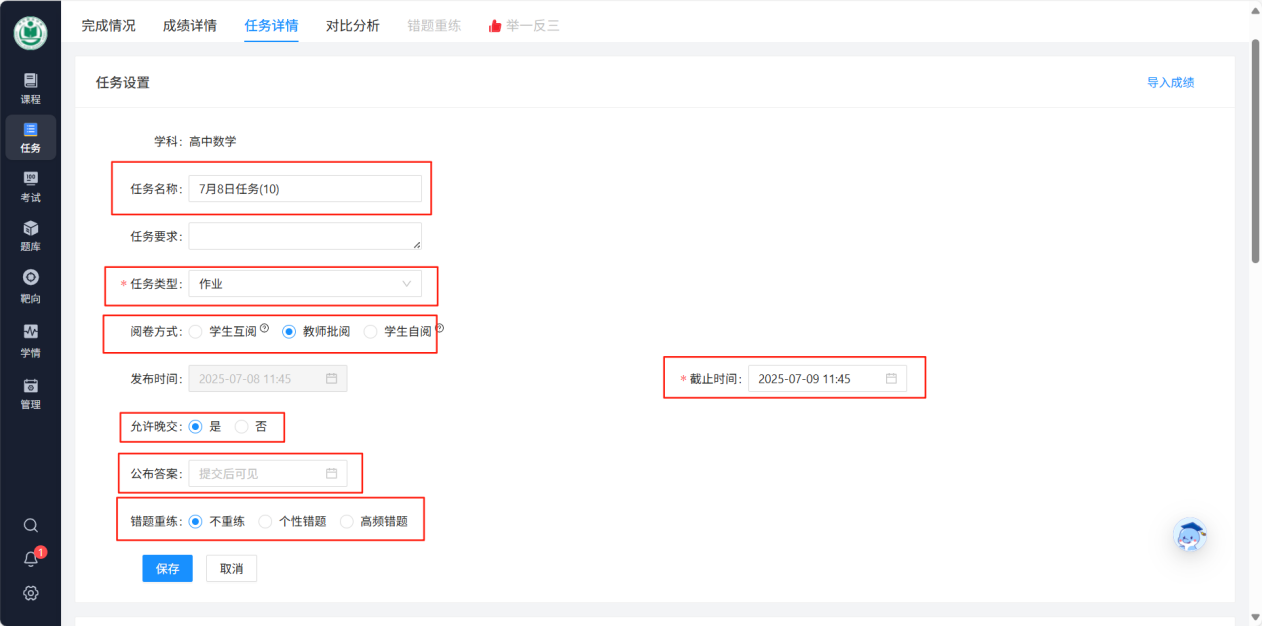Choose 不重练 for 错题重练

[x=195, y=521]
